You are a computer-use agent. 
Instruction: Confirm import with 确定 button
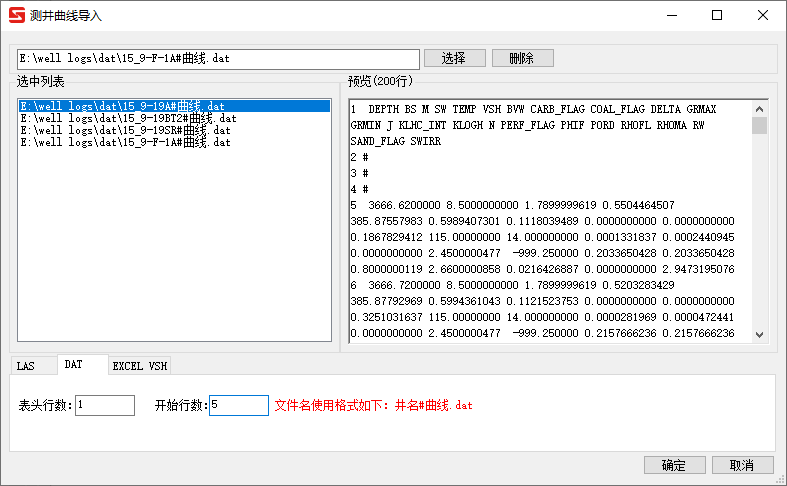pos(675,465)
